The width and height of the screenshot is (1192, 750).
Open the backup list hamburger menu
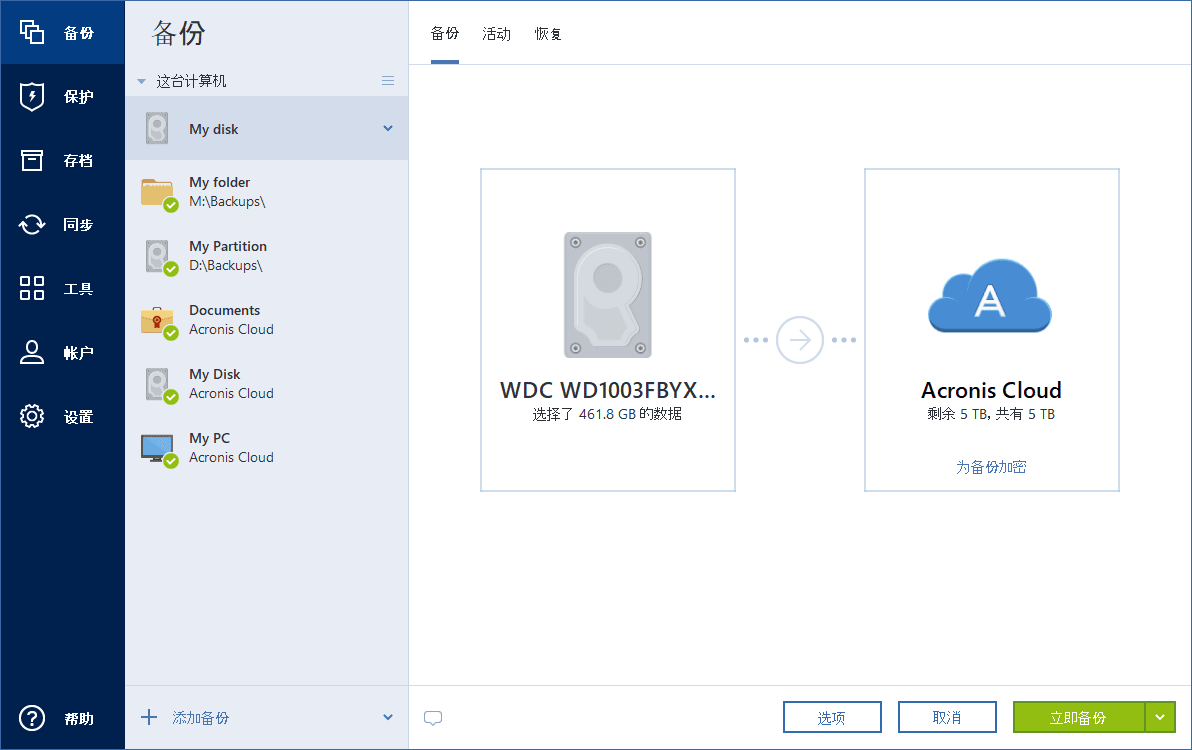coord(388,81)
